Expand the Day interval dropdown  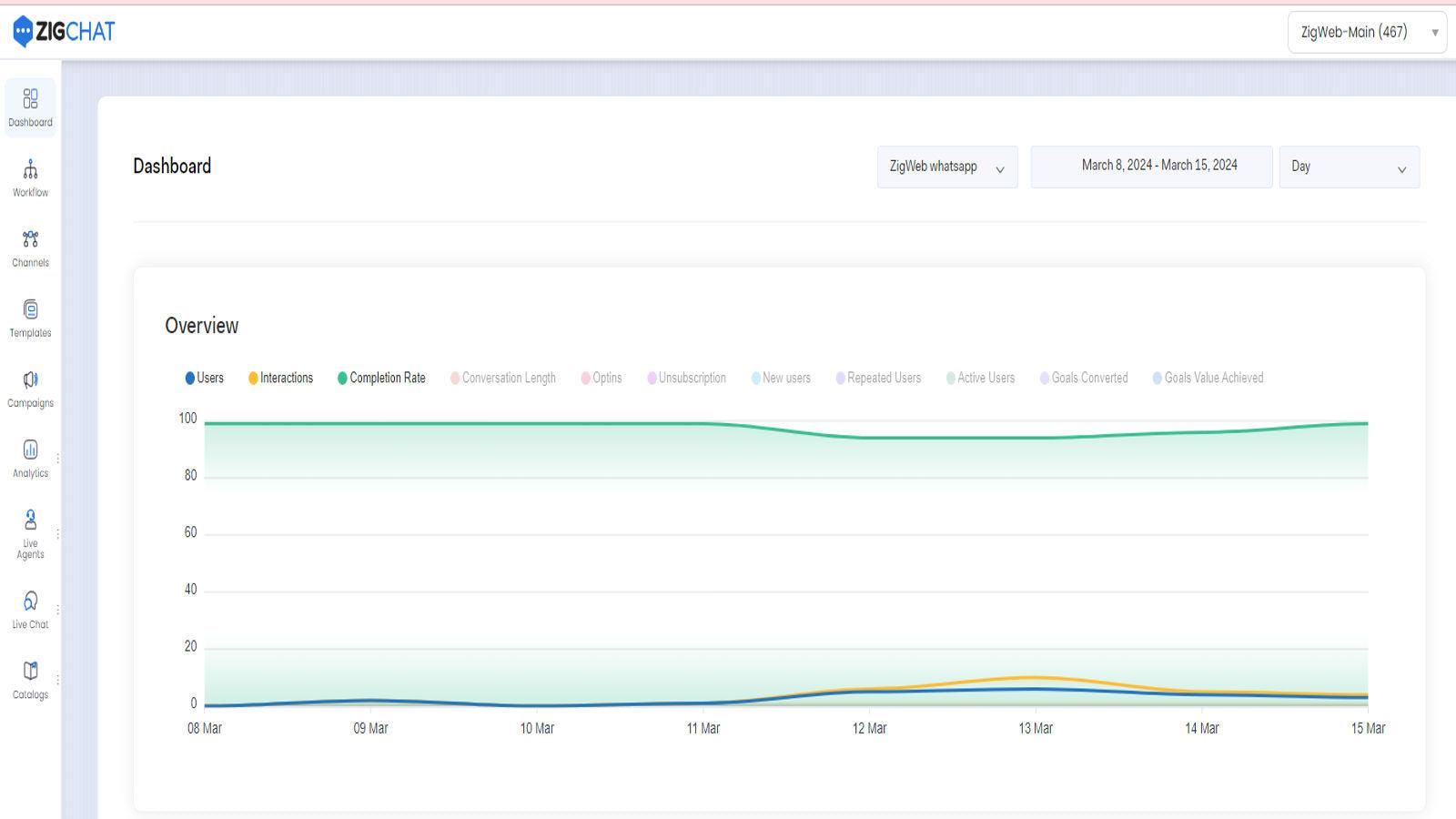[x=1348, y=167]
